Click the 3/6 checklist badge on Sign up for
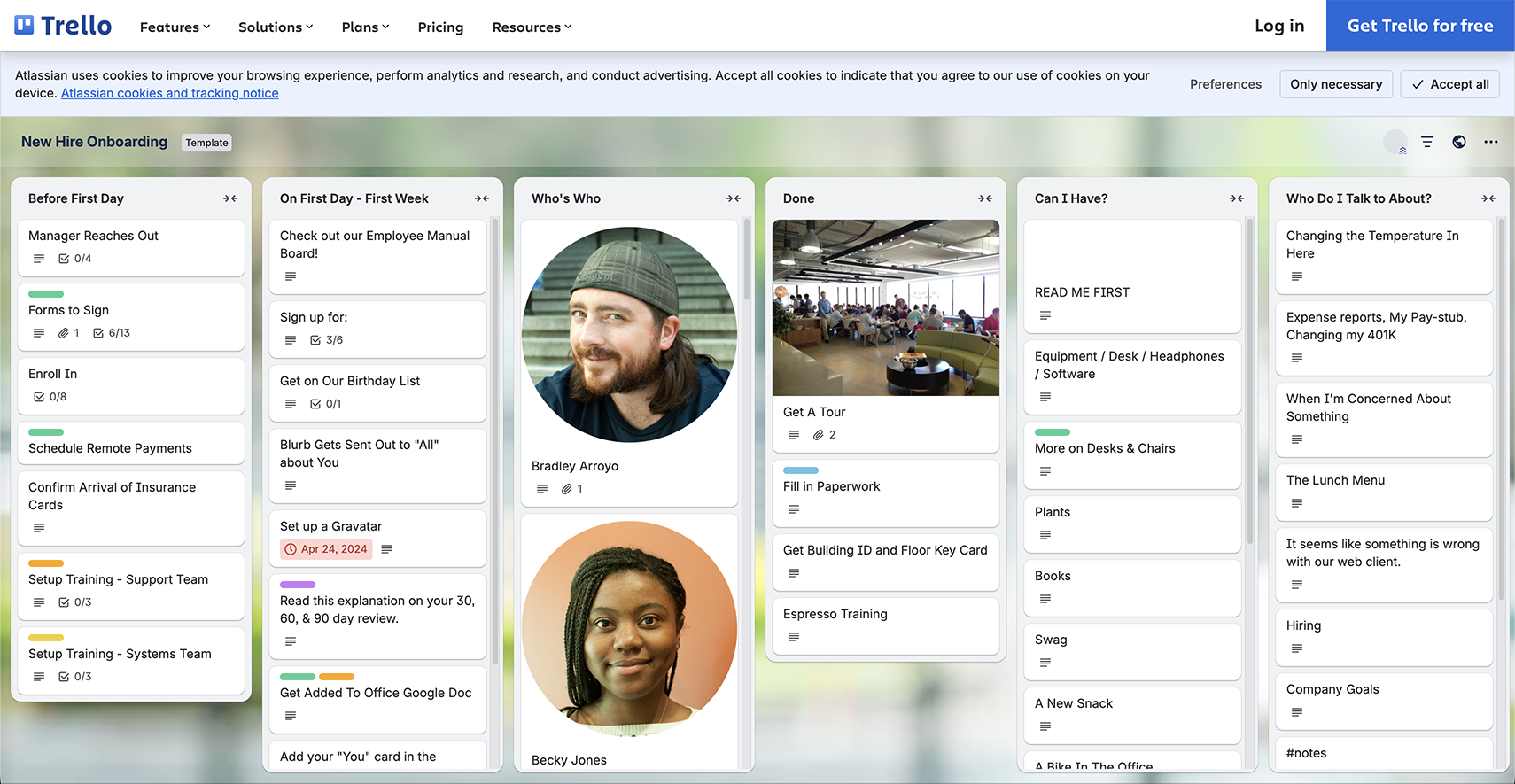This screenshot has height=784, width=1515. tap(327, 340)
